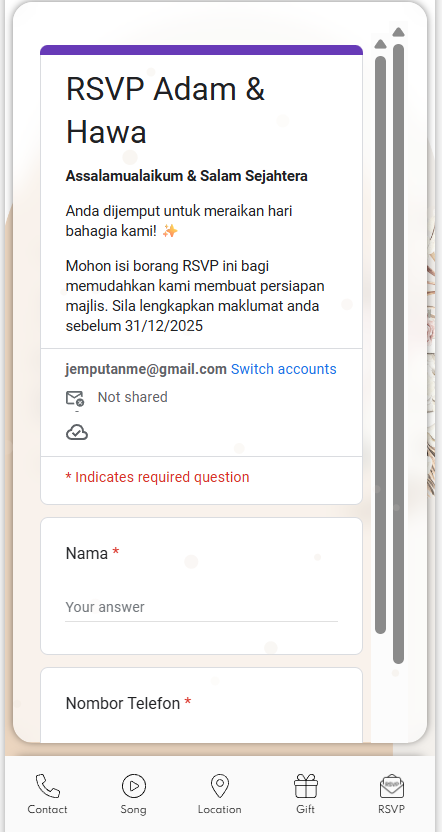Open the Gift box icon
The image size is (442, 832).
point(306,786)
